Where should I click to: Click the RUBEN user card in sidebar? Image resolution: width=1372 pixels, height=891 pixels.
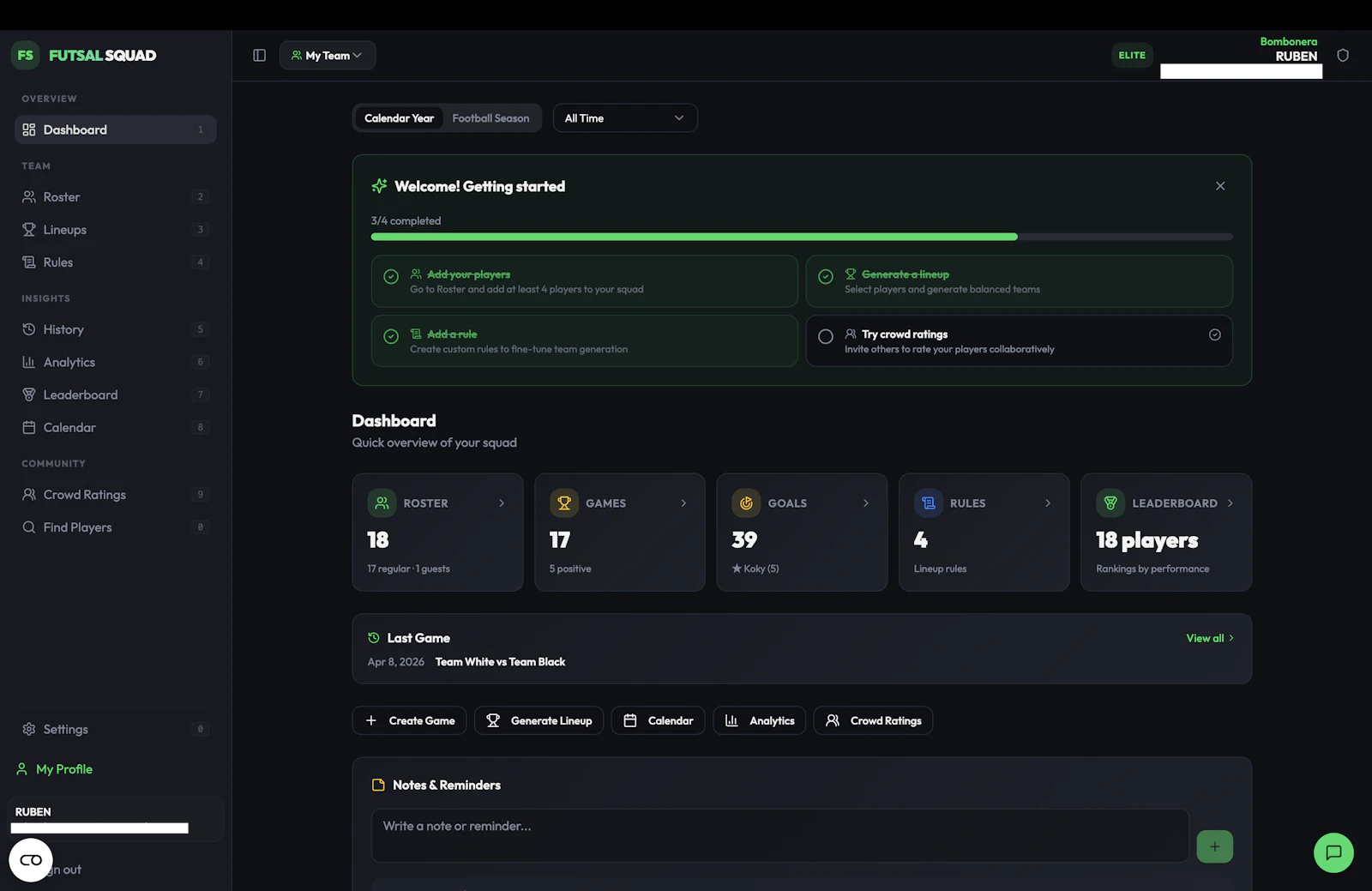[x=116, y=819]
